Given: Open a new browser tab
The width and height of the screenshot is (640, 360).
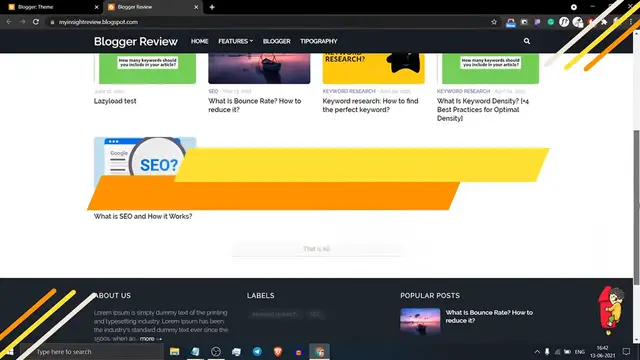Looking at the screenshot, I should point(212,7).
